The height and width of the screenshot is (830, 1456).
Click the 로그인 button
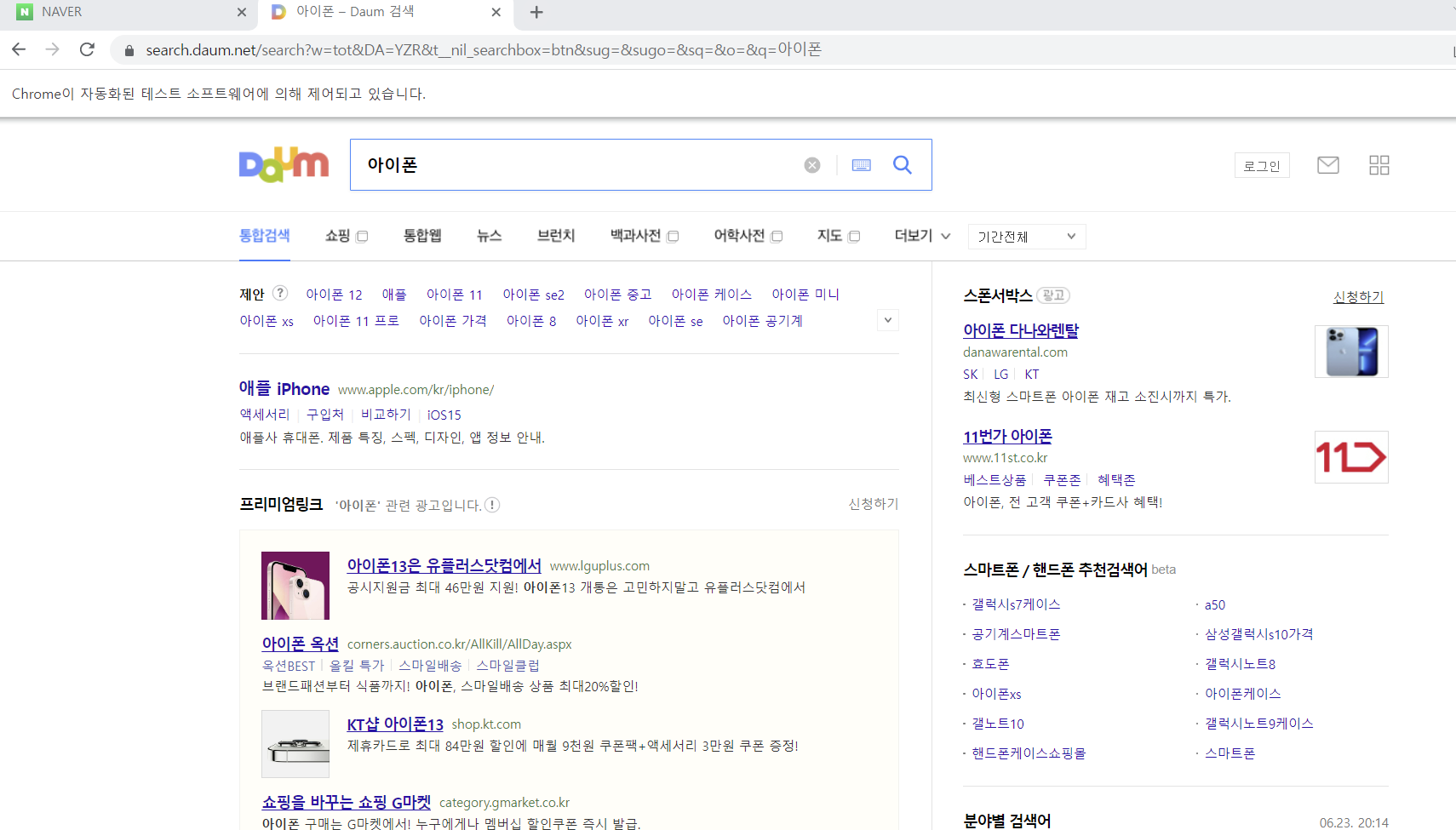click(x=1262, y=165)
